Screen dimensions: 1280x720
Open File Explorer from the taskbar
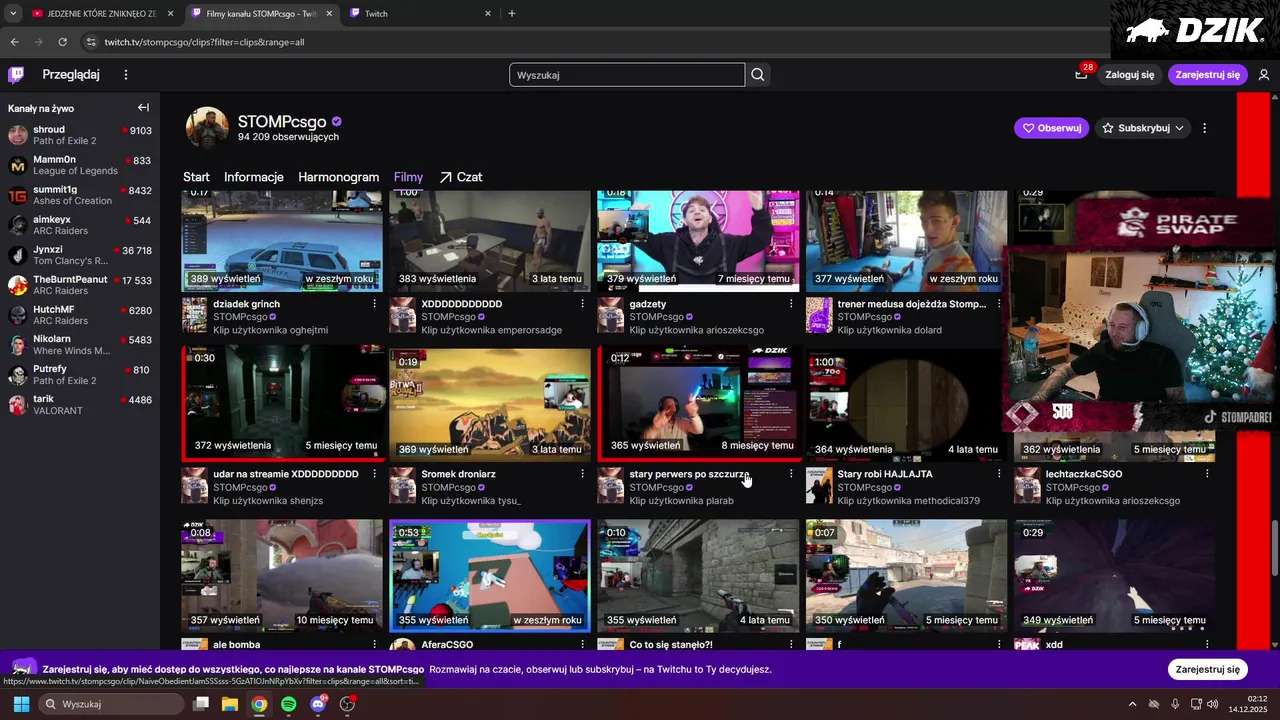coord(230,704)
